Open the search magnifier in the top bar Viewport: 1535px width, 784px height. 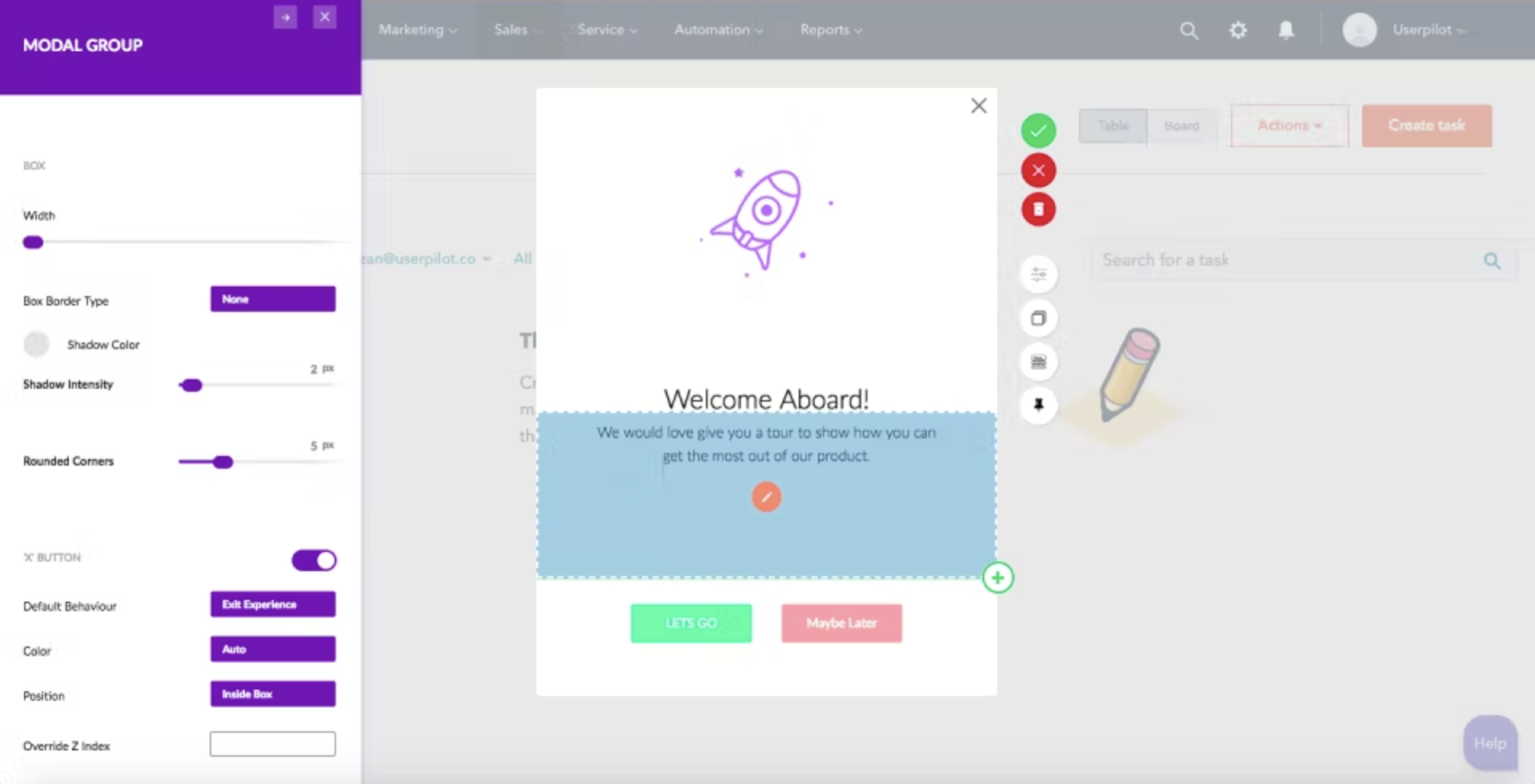[1189, 30]
